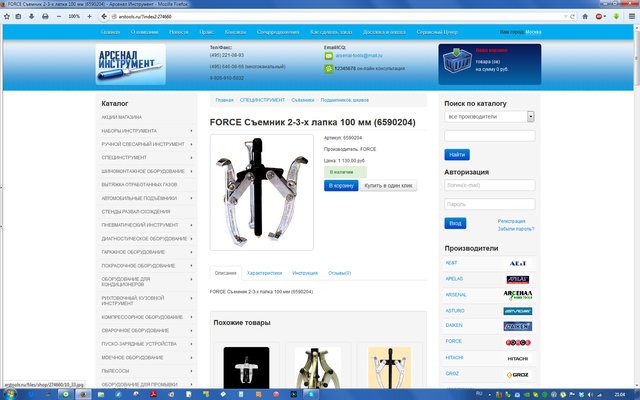The height and width of the screenshot is (400, 640).
Task: Switch to the Характеристики tab
Action: (x=264, y=273)
